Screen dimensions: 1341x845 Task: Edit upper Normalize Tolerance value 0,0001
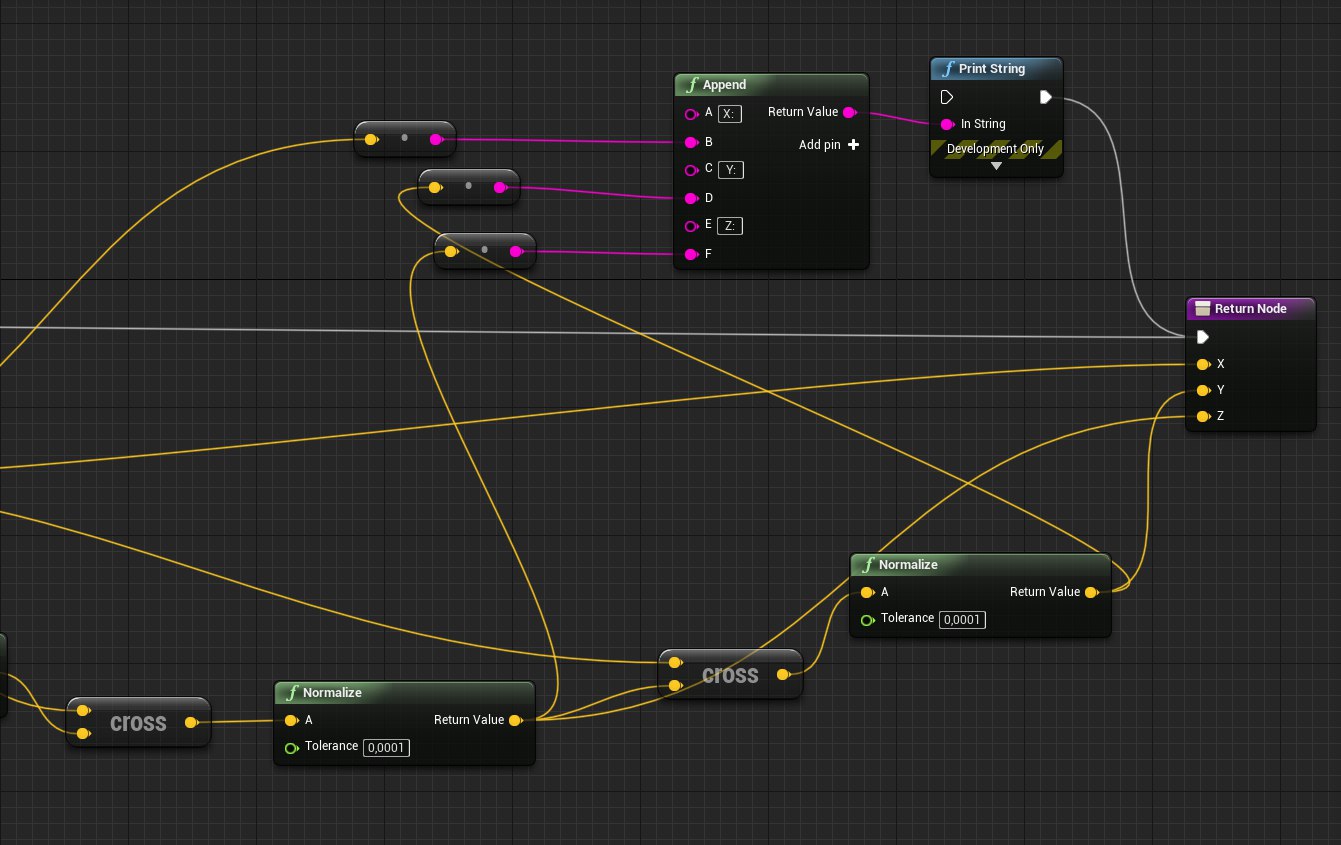coord(962,620)
